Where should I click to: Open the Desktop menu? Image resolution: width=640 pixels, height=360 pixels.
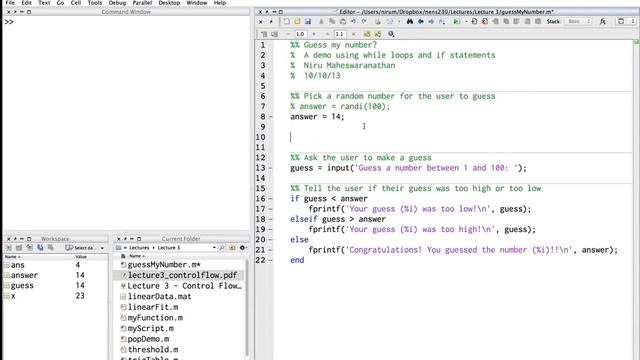(x=169, y=3)
